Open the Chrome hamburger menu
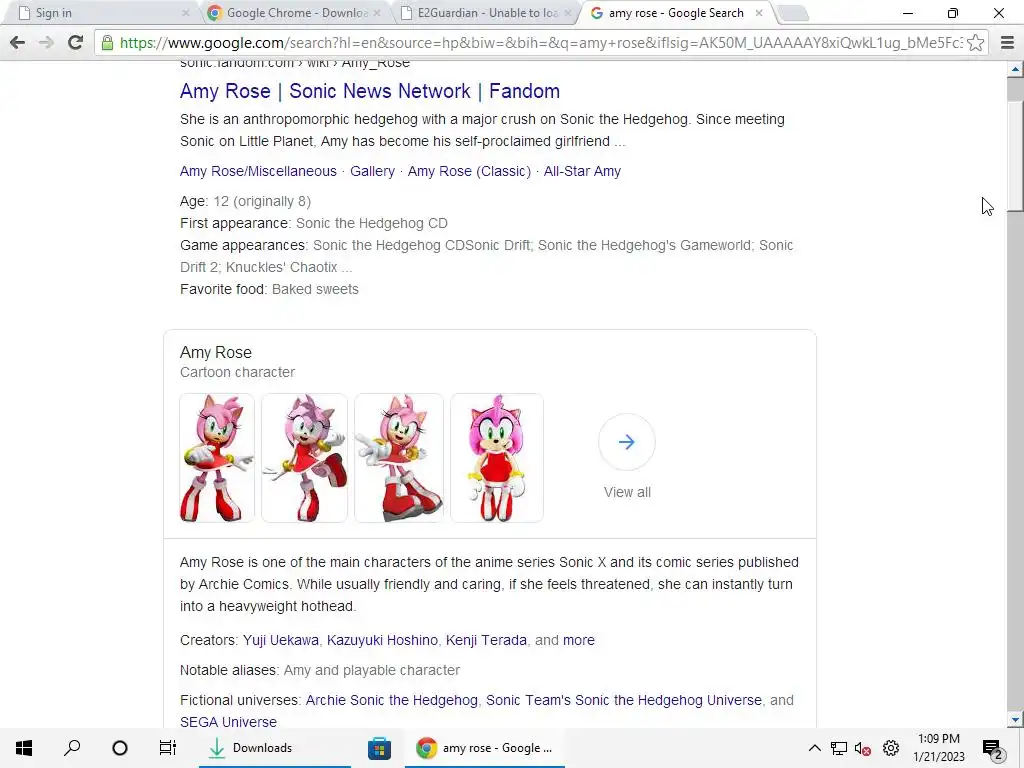Image resolution: width=1024 pixels, height=768 pixels. [1007, 43]
